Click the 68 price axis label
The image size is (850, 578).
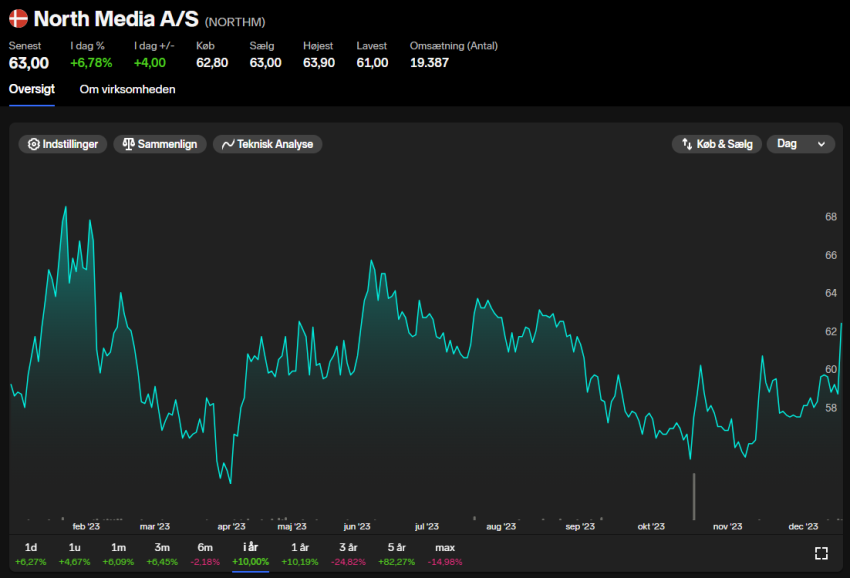pyautogui.click(x=831, y=217)
